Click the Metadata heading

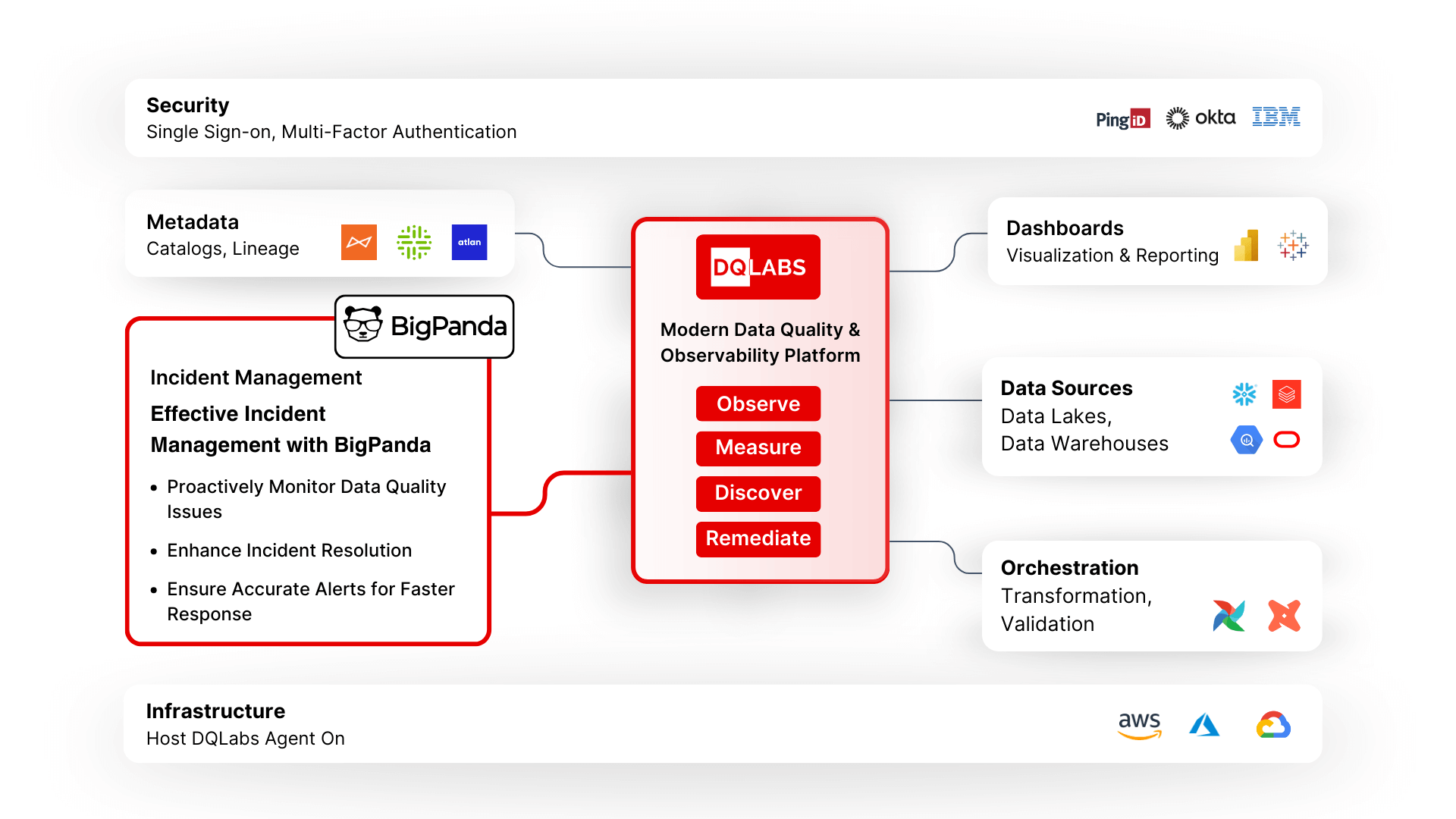[x=193, y=221]
